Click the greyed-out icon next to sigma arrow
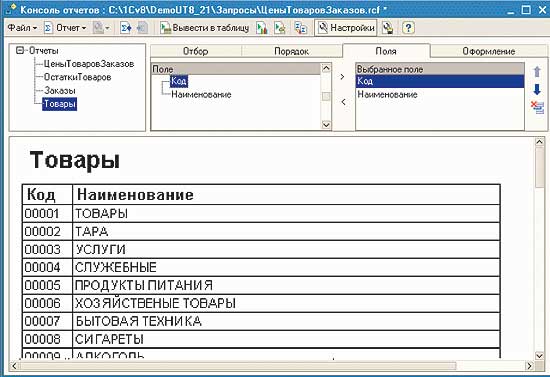This screenshot has width=550, height=377. (142, 28)
